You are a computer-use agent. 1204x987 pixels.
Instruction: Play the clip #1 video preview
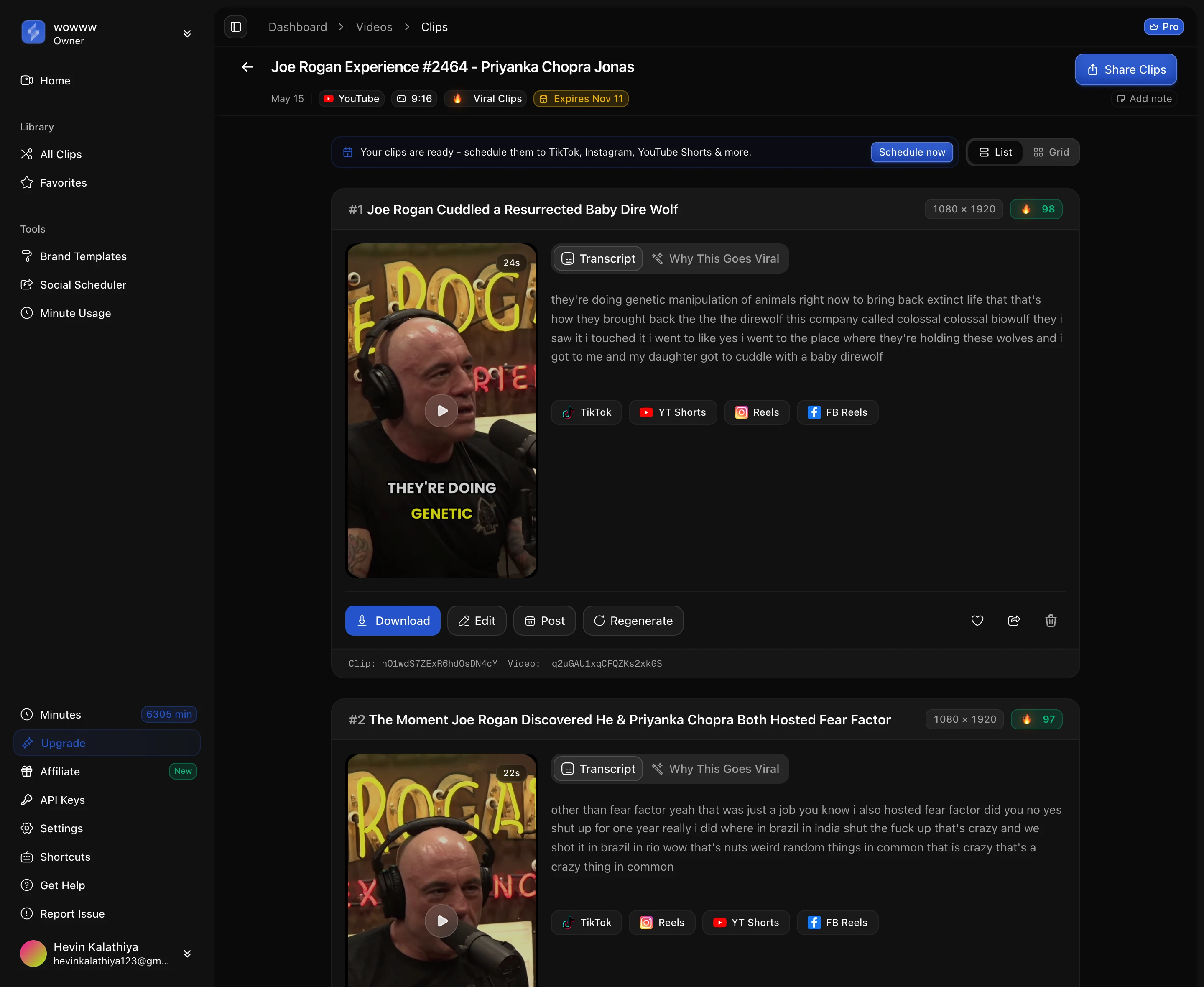(x=441, y=411)
